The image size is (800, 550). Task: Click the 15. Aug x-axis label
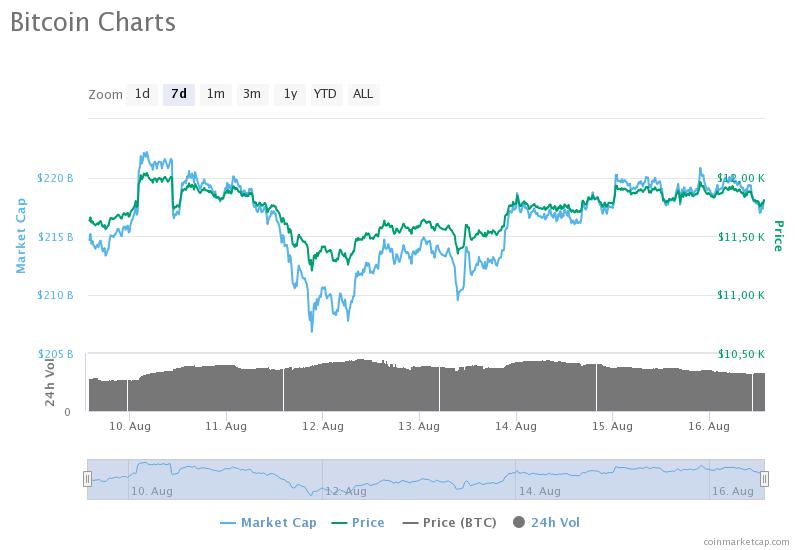(x=612, y=426)
